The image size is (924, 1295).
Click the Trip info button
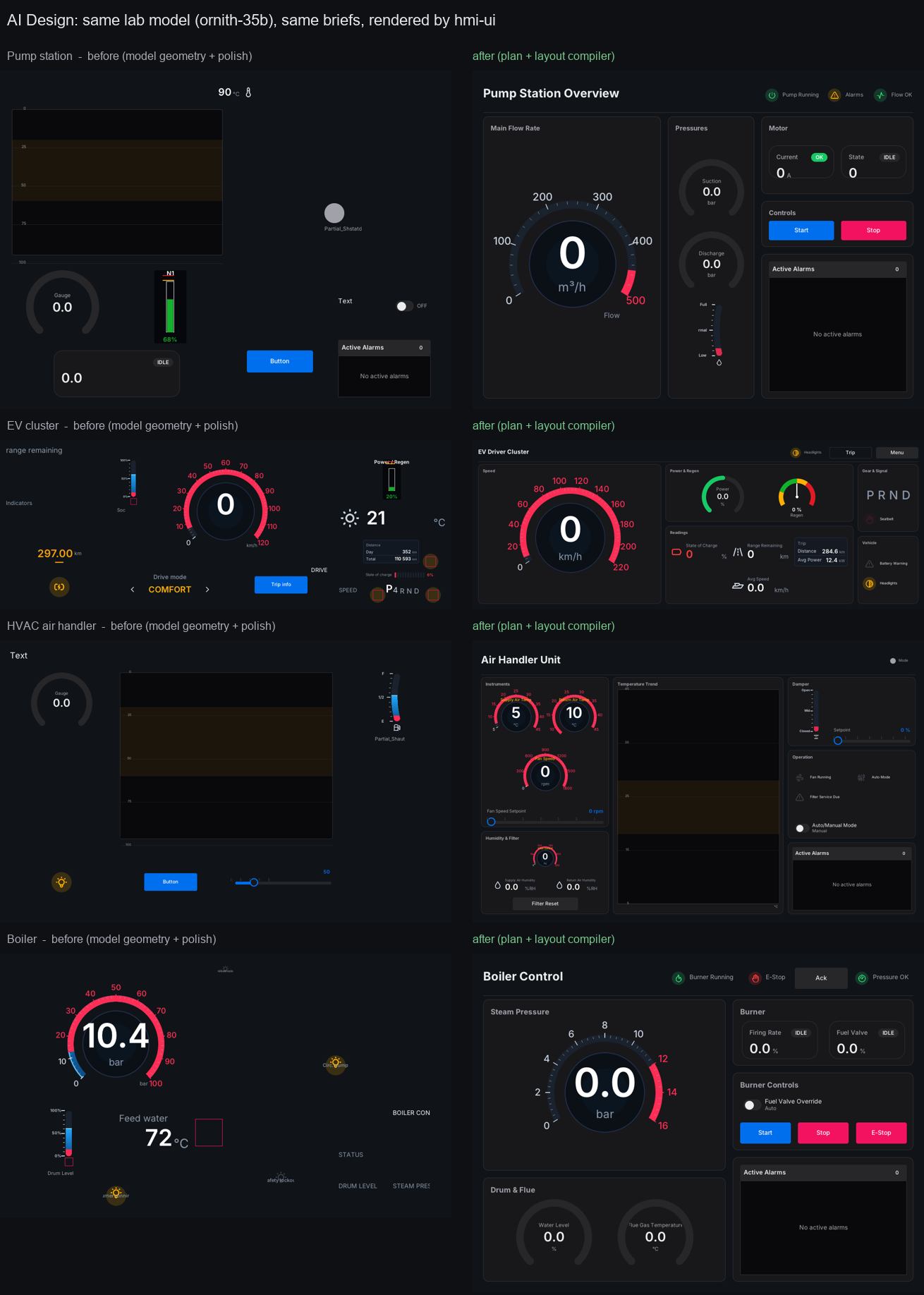pos(281,585)
